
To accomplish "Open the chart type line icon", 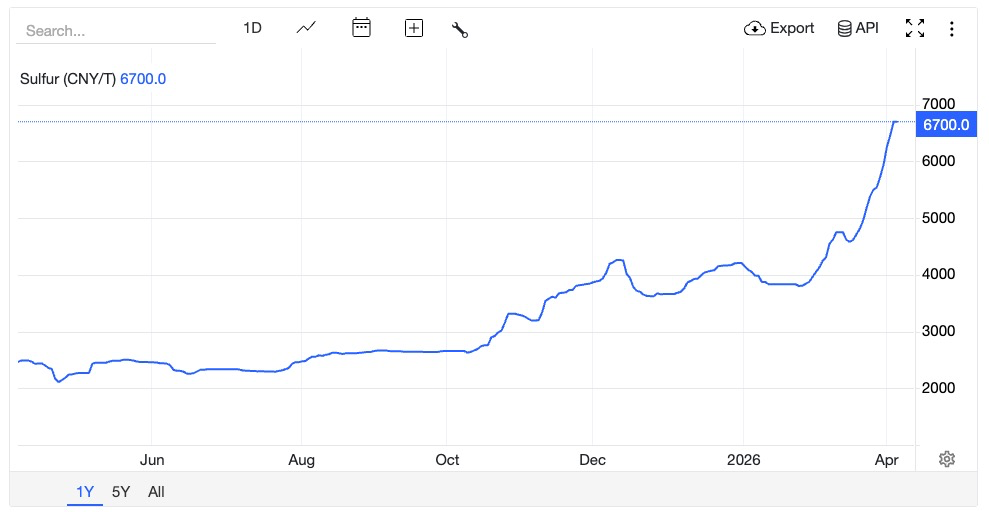I will tap(306, 28).
